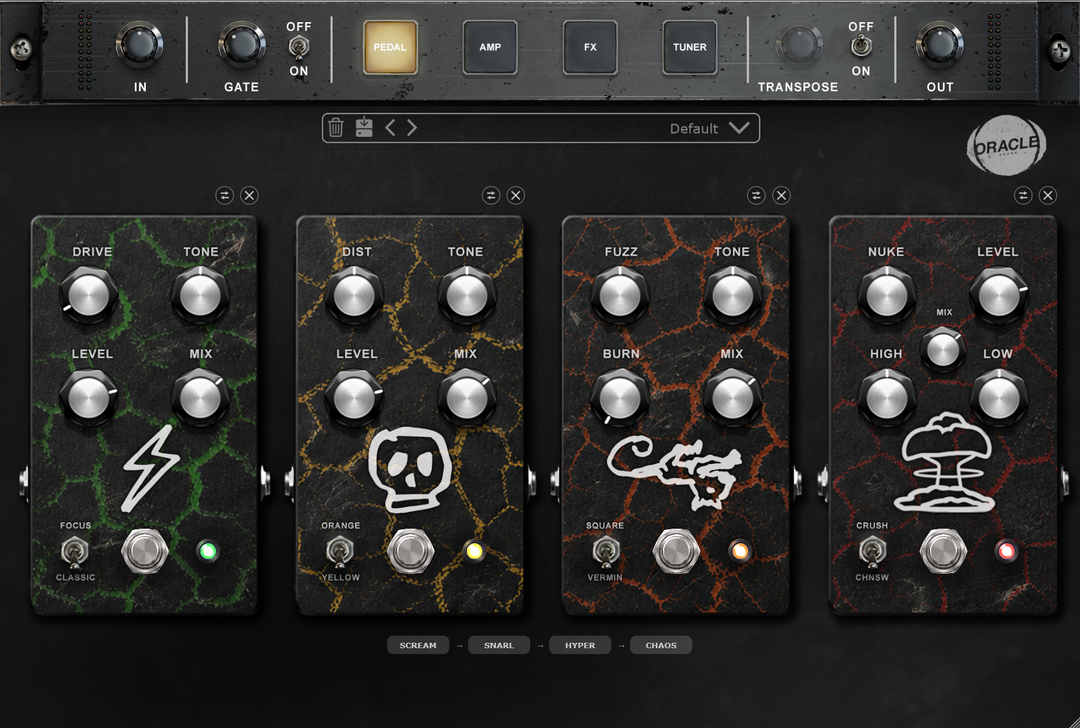Remove the skull distortion pedal
Screen dimensions: 1080x728
click(515, 196)
